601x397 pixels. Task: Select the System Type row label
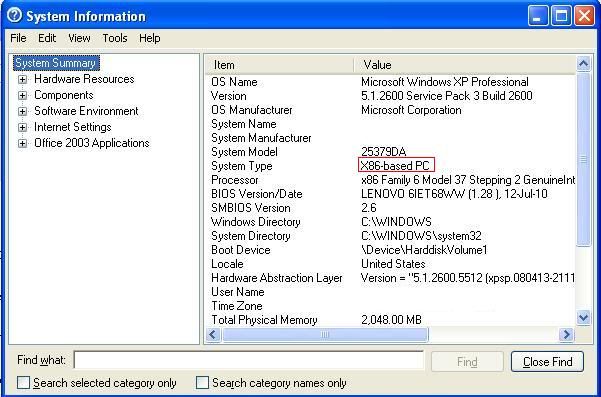[241, 166]
